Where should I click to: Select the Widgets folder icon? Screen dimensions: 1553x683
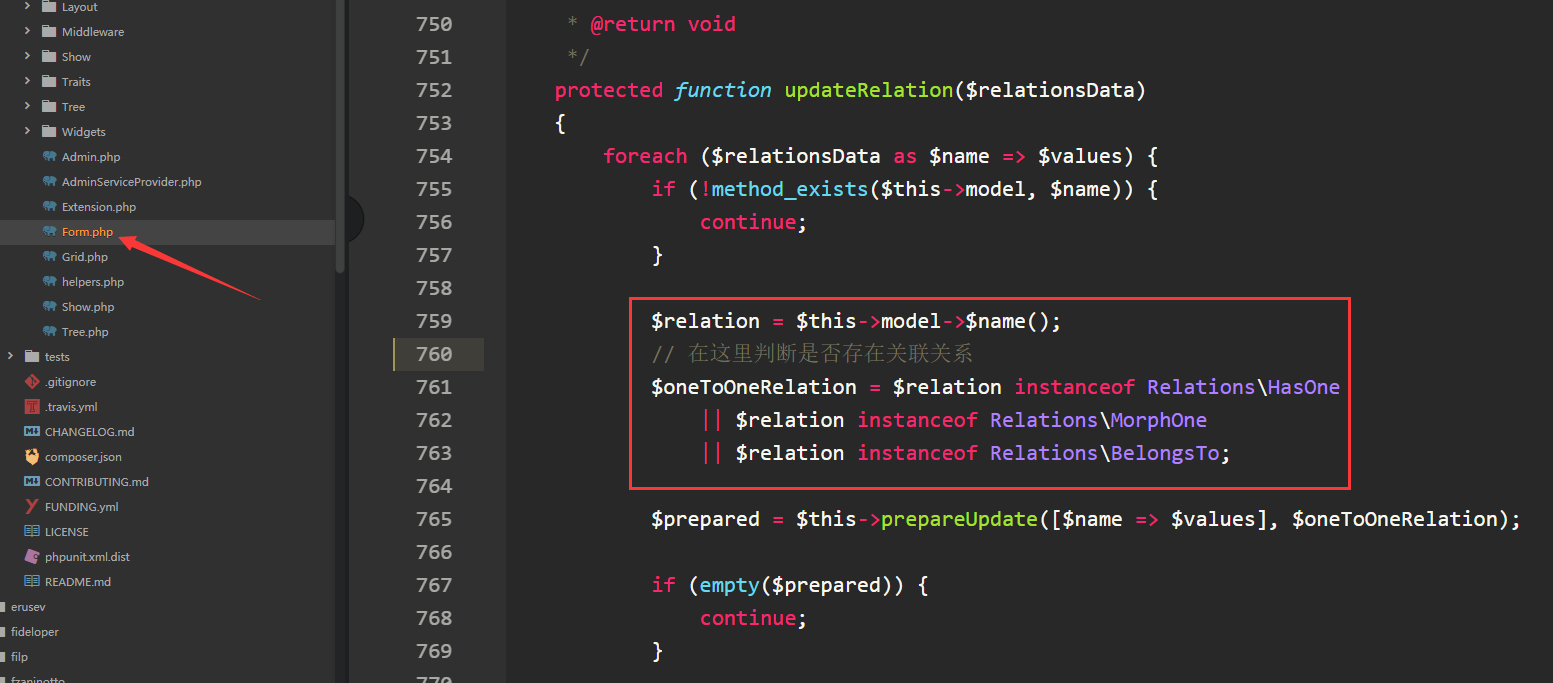coord(49,132)
